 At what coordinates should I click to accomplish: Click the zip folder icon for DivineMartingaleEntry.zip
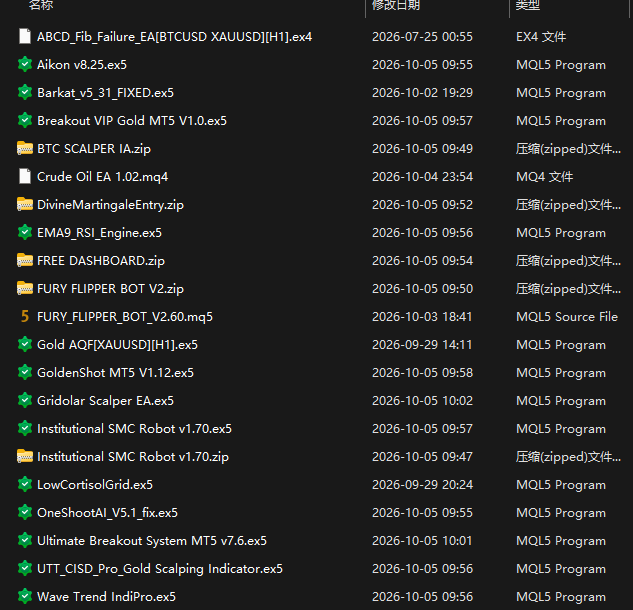(x=25, y=204)
